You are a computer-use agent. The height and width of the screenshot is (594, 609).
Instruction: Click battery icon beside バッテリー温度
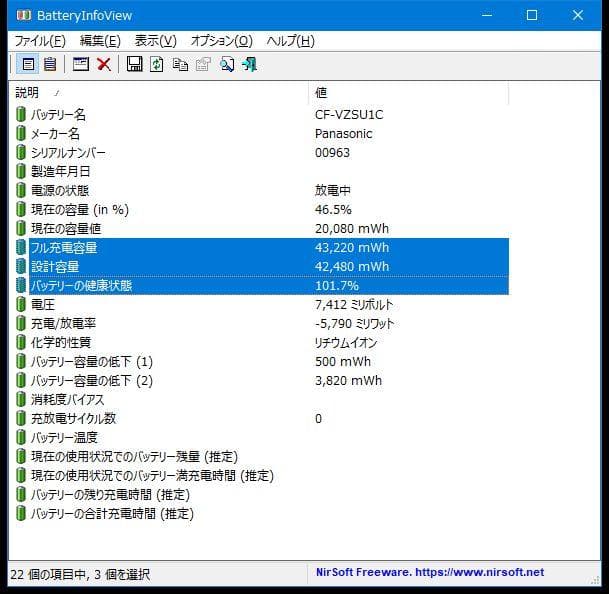pos(21,438)
